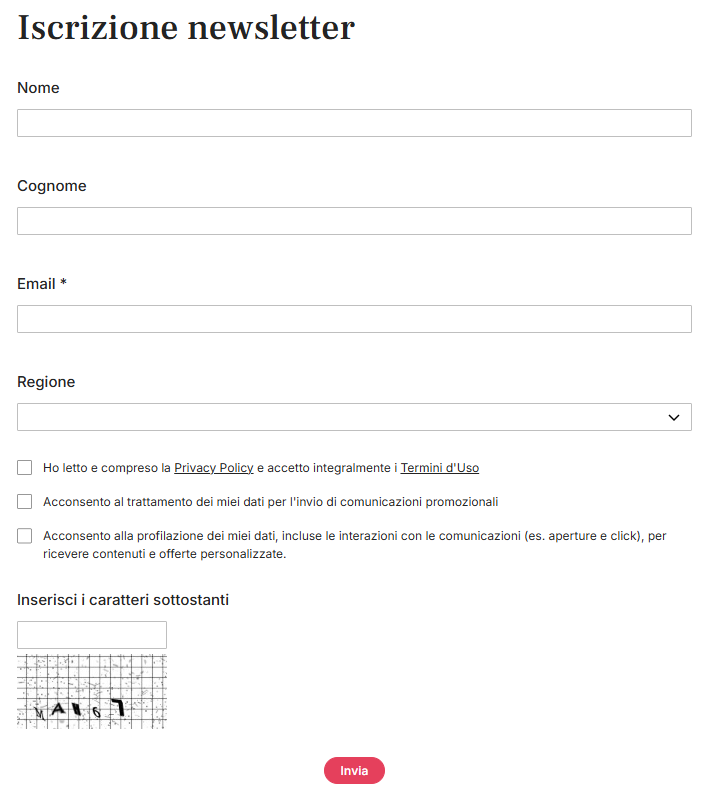
Task: Click the Regione dropdown chevron arrow
Action: (x=674, y=417)
